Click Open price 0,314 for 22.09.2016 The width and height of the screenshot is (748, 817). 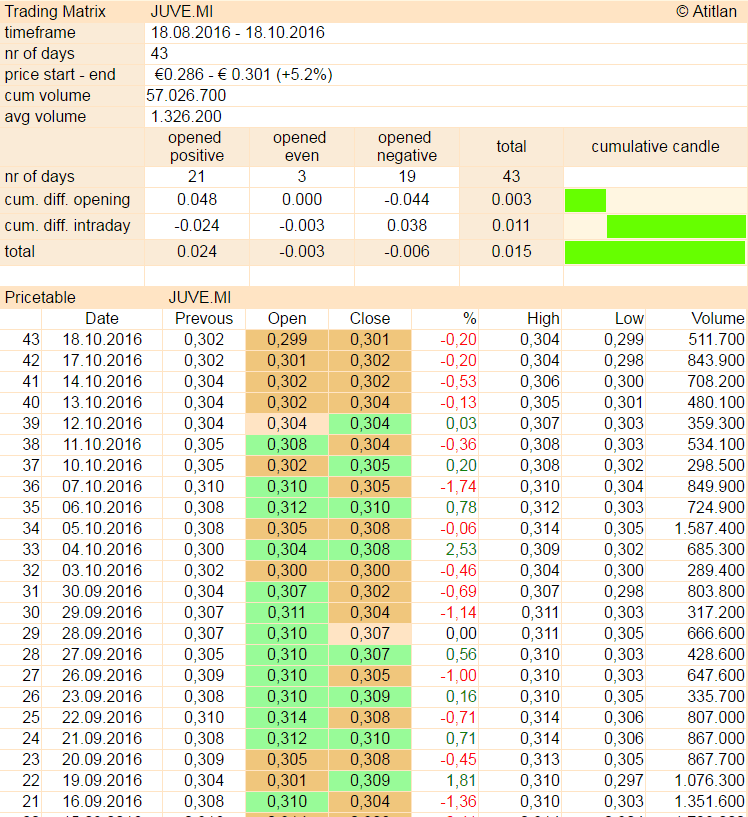[287, 717]
